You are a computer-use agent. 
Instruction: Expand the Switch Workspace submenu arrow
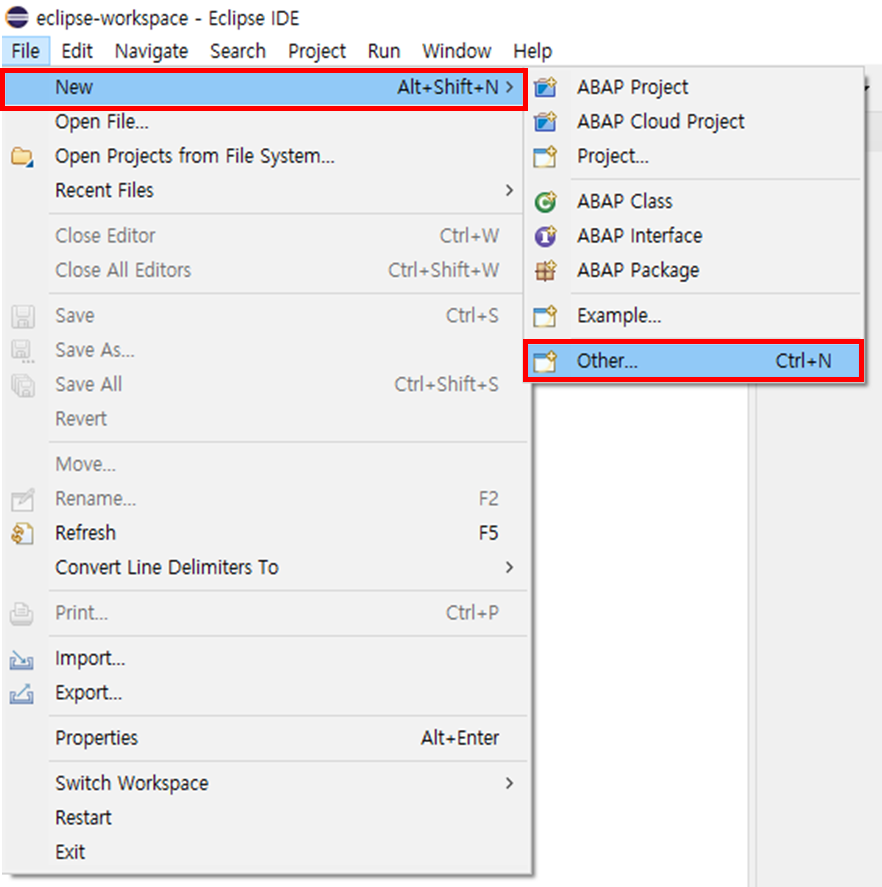coord(509,783)
